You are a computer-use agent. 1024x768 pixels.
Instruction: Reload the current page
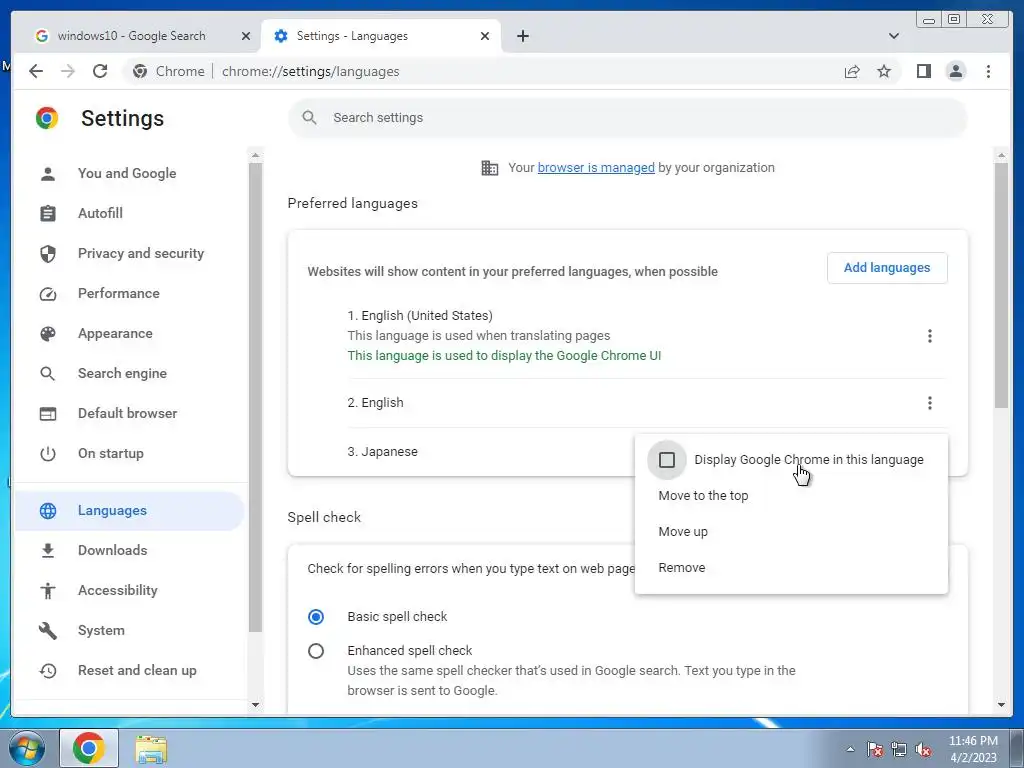(x=100, y=71)
